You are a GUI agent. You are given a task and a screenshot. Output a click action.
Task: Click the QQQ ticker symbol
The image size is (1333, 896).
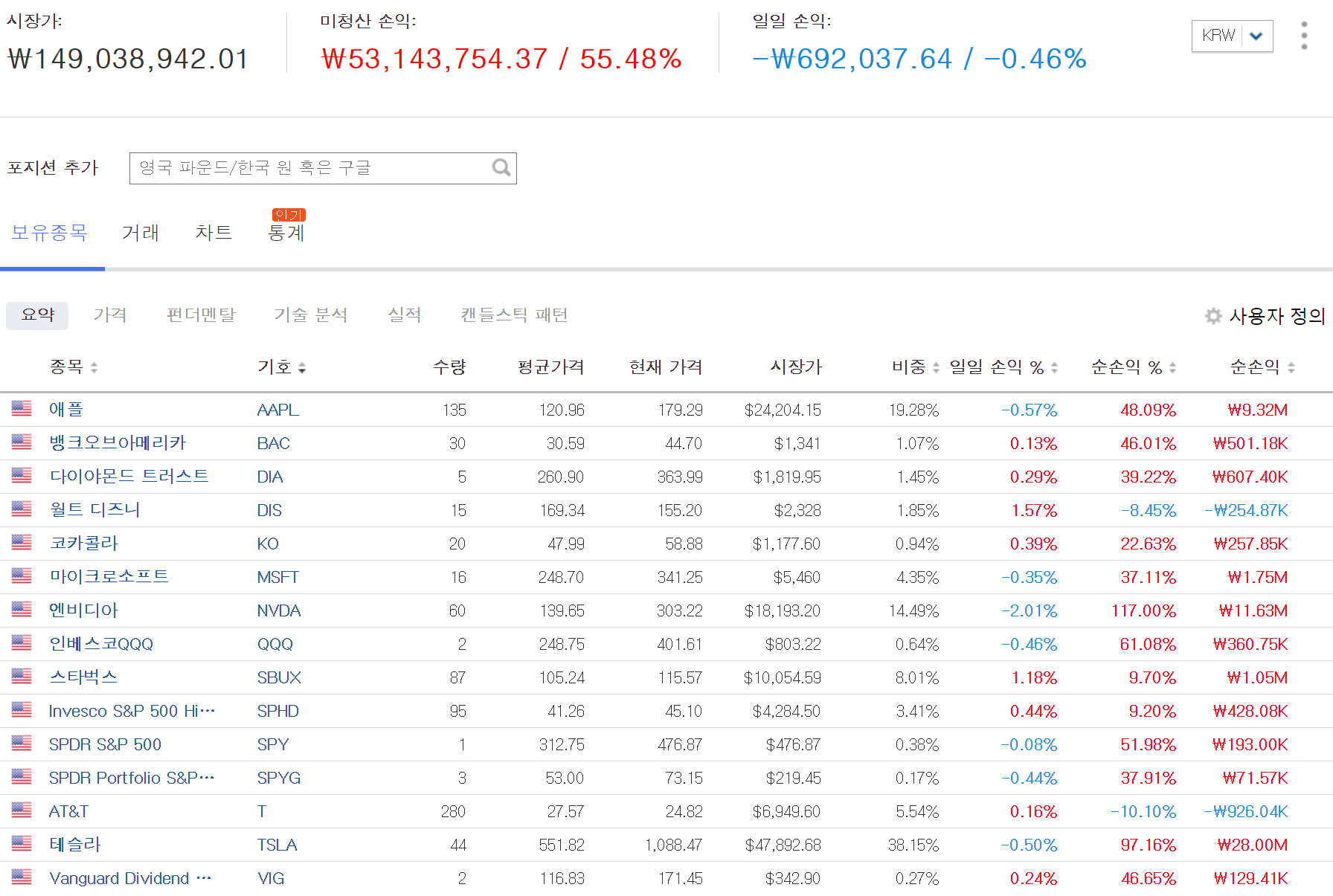[275, 644]
